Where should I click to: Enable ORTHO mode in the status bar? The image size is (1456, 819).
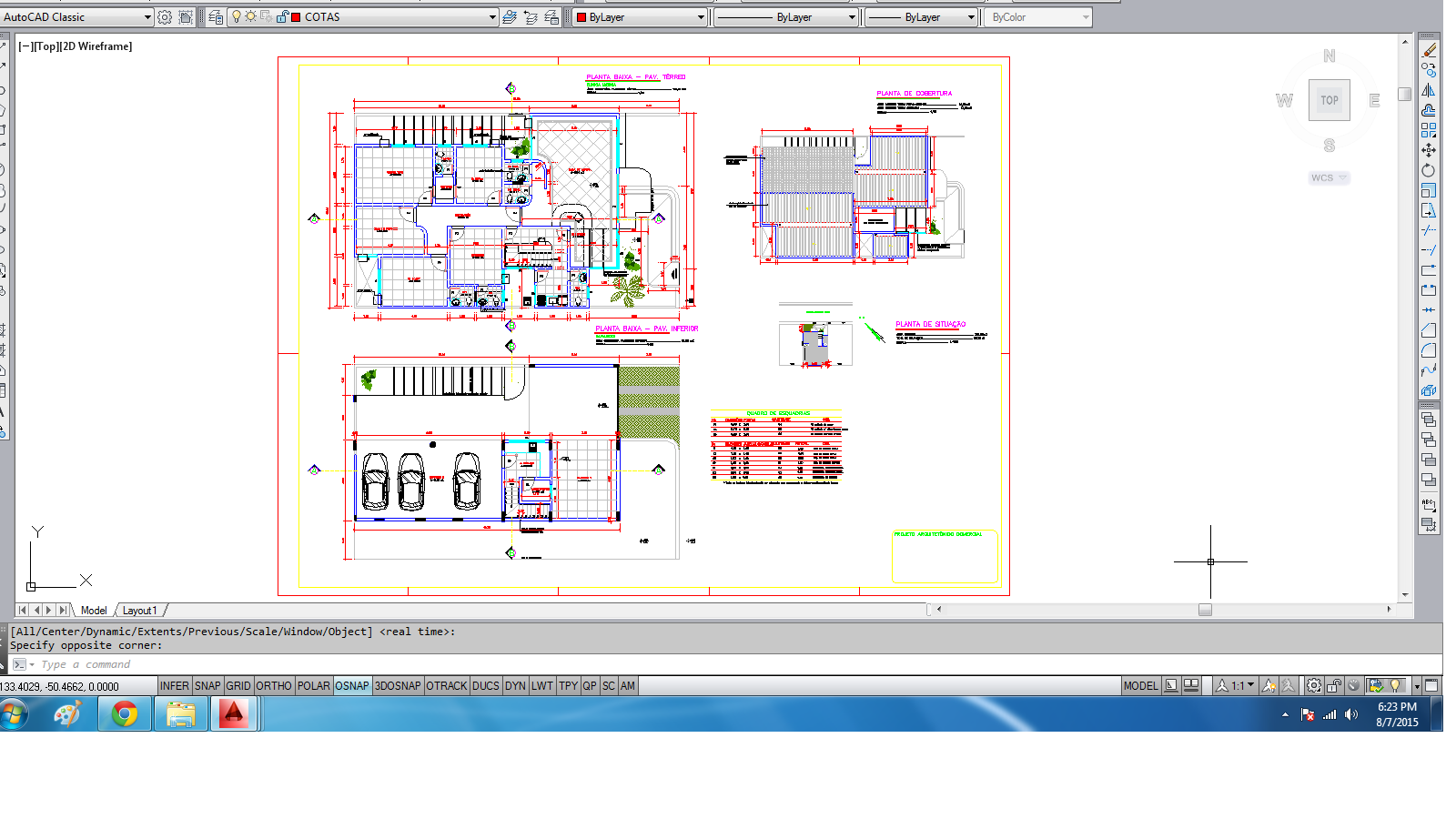[274, 685]
